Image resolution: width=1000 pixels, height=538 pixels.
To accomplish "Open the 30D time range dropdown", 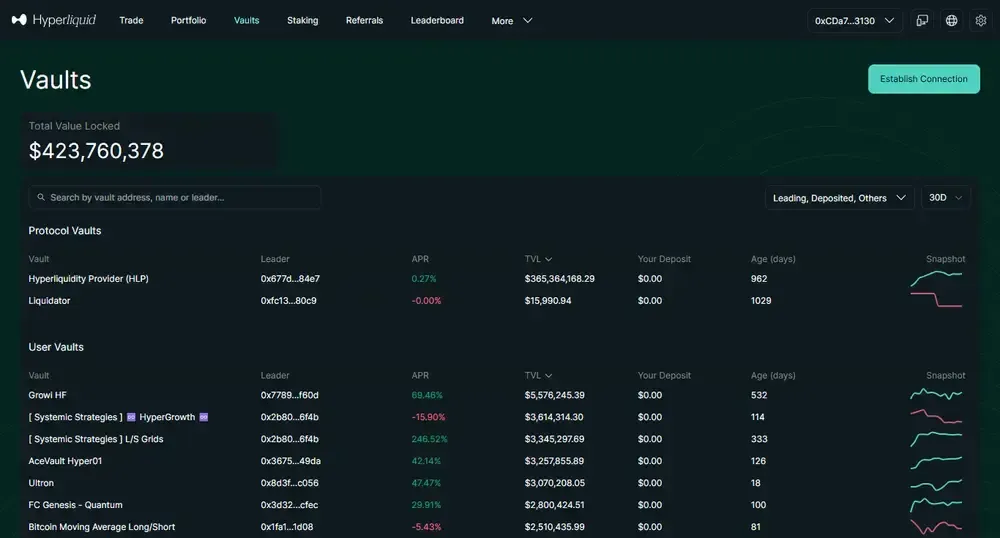I will pos(945,198).
